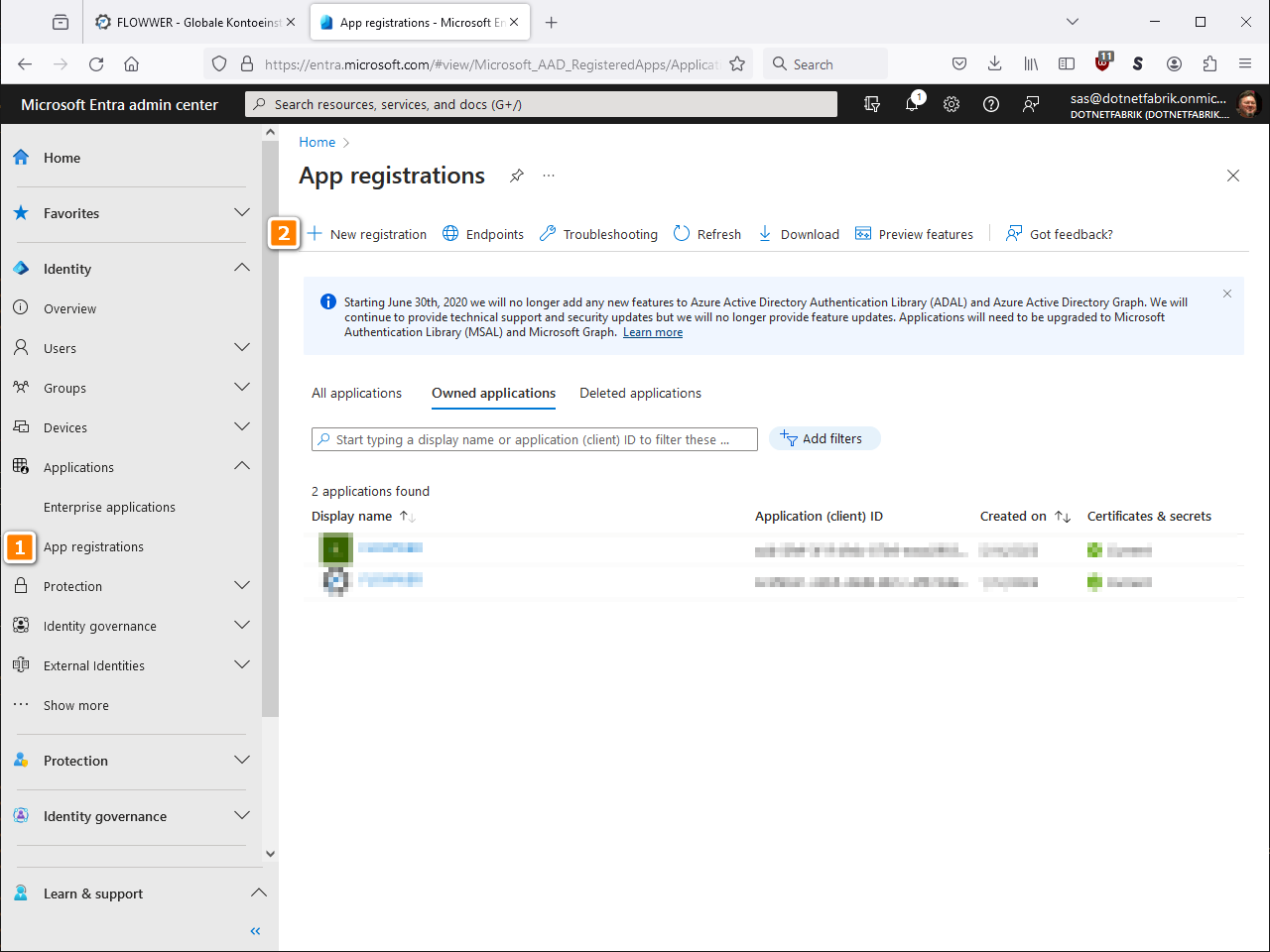Viewport: 1270px width, 952px height.
Task: Collapse the Applications section
Action: [x=241, y=467]
